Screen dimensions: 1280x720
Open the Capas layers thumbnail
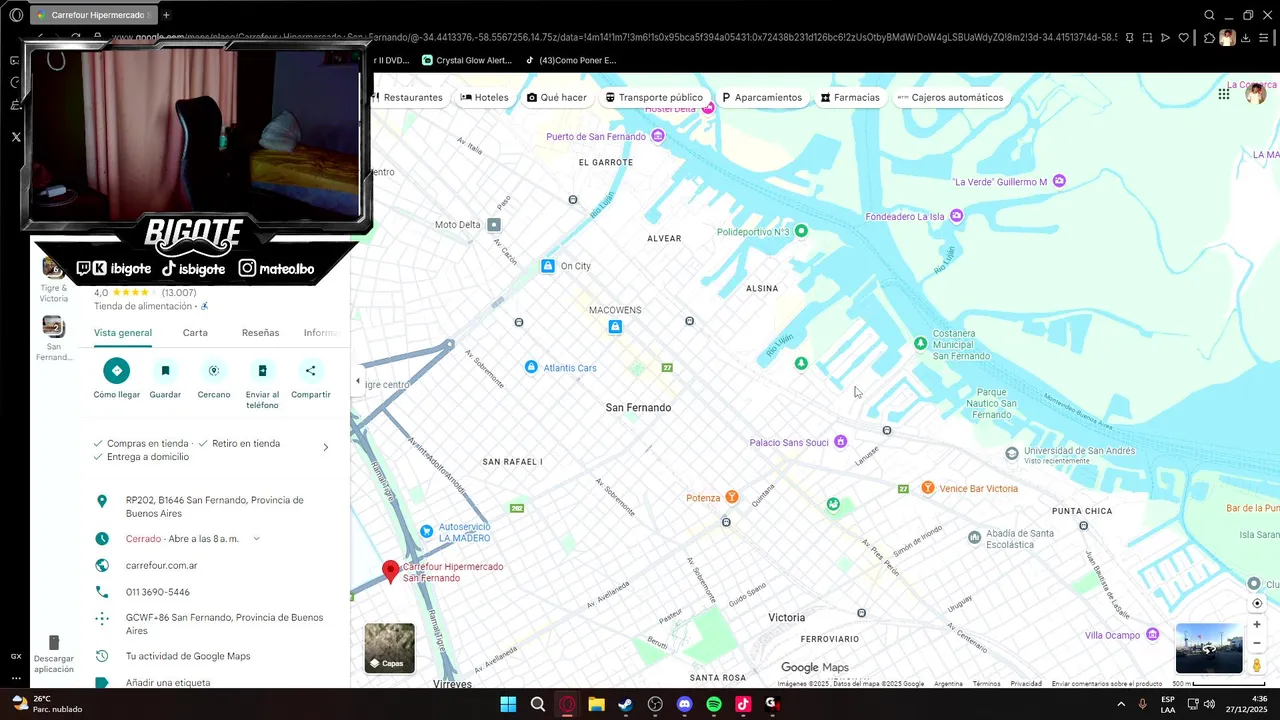pos(389,648)
